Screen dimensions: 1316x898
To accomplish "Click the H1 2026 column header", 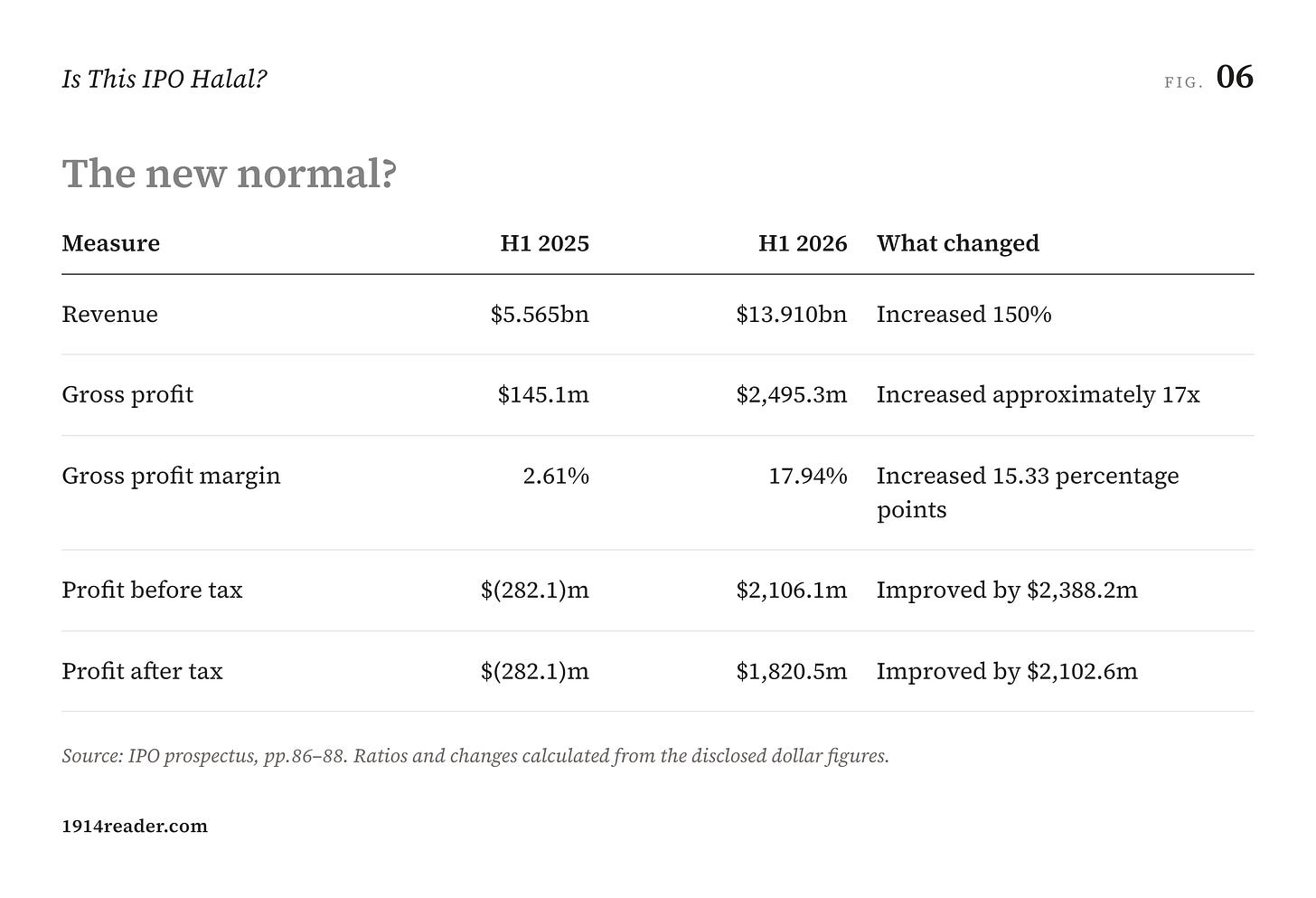I will pos(803,243).
